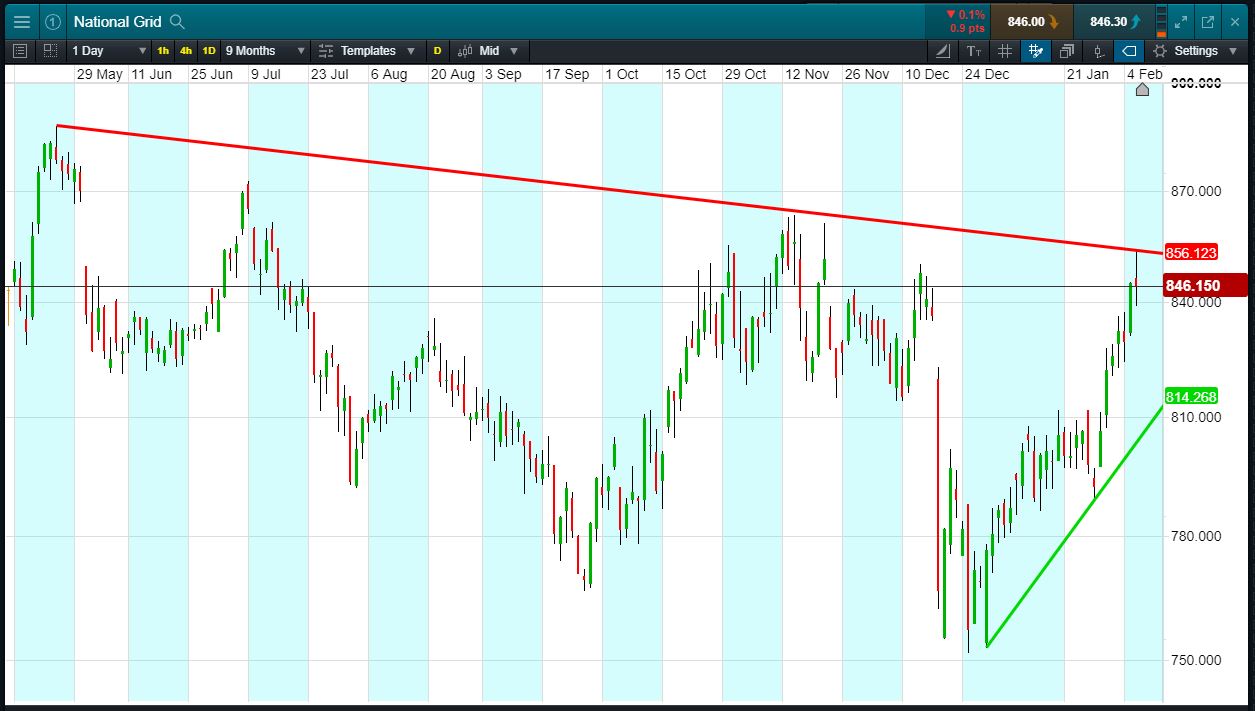Click the Settings gear icon

[x=1160, y=50]
